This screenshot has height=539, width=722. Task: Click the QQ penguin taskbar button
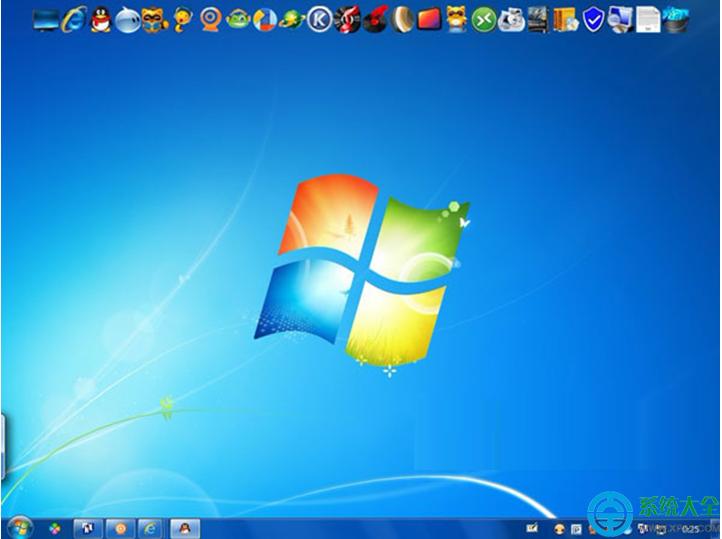(x=183, y=527)
